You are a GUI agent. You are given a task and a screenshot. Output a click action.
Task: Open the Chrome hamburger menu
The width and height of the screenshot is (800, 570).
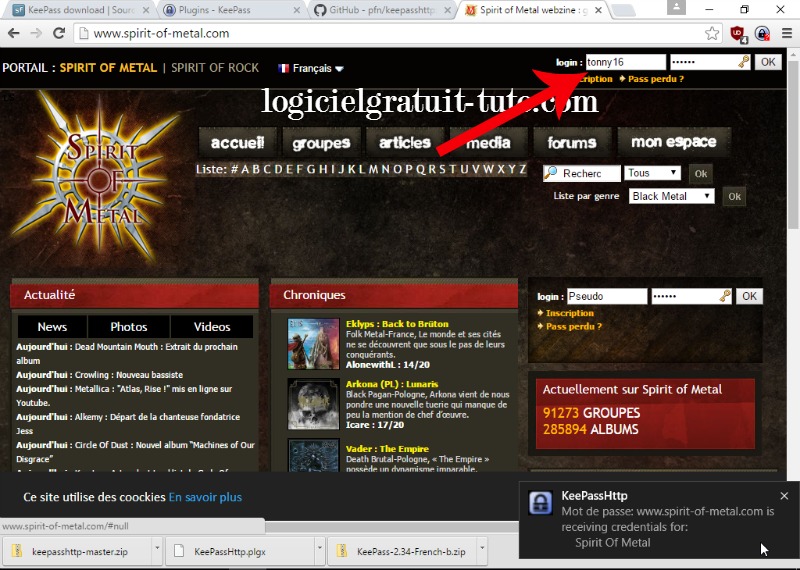(787, 34)
